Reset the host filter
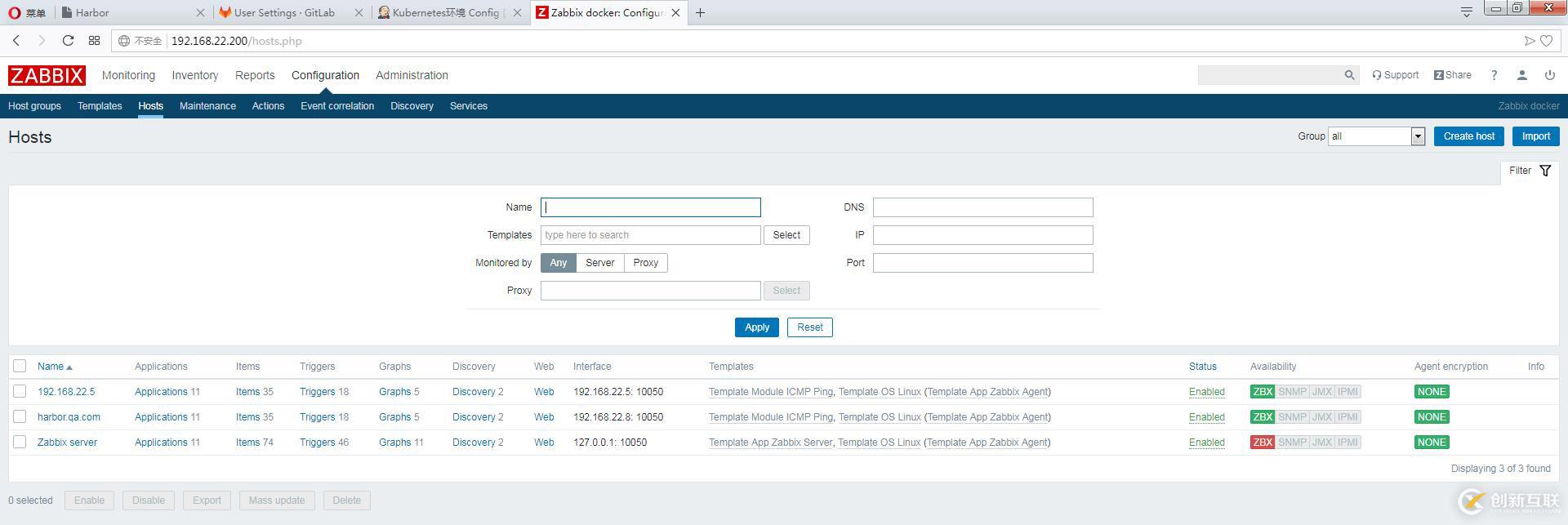This screenshot has height=525, width=1568. [x=810, y=327]
